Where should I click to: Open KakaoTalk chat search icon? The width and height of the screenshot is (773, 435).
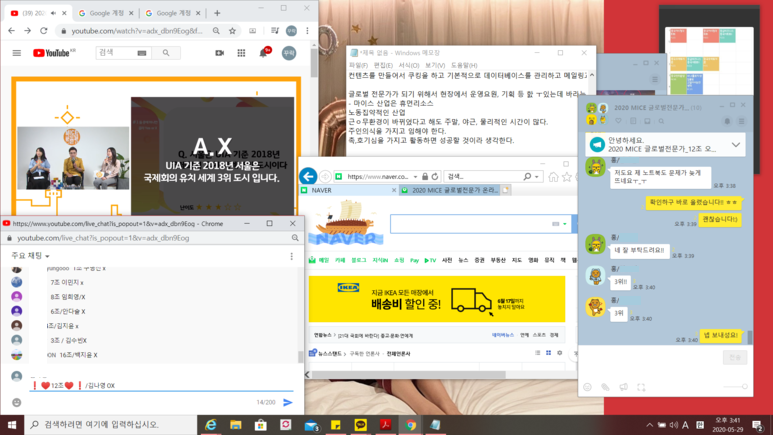pyautogui.click(x=661, y=121)
